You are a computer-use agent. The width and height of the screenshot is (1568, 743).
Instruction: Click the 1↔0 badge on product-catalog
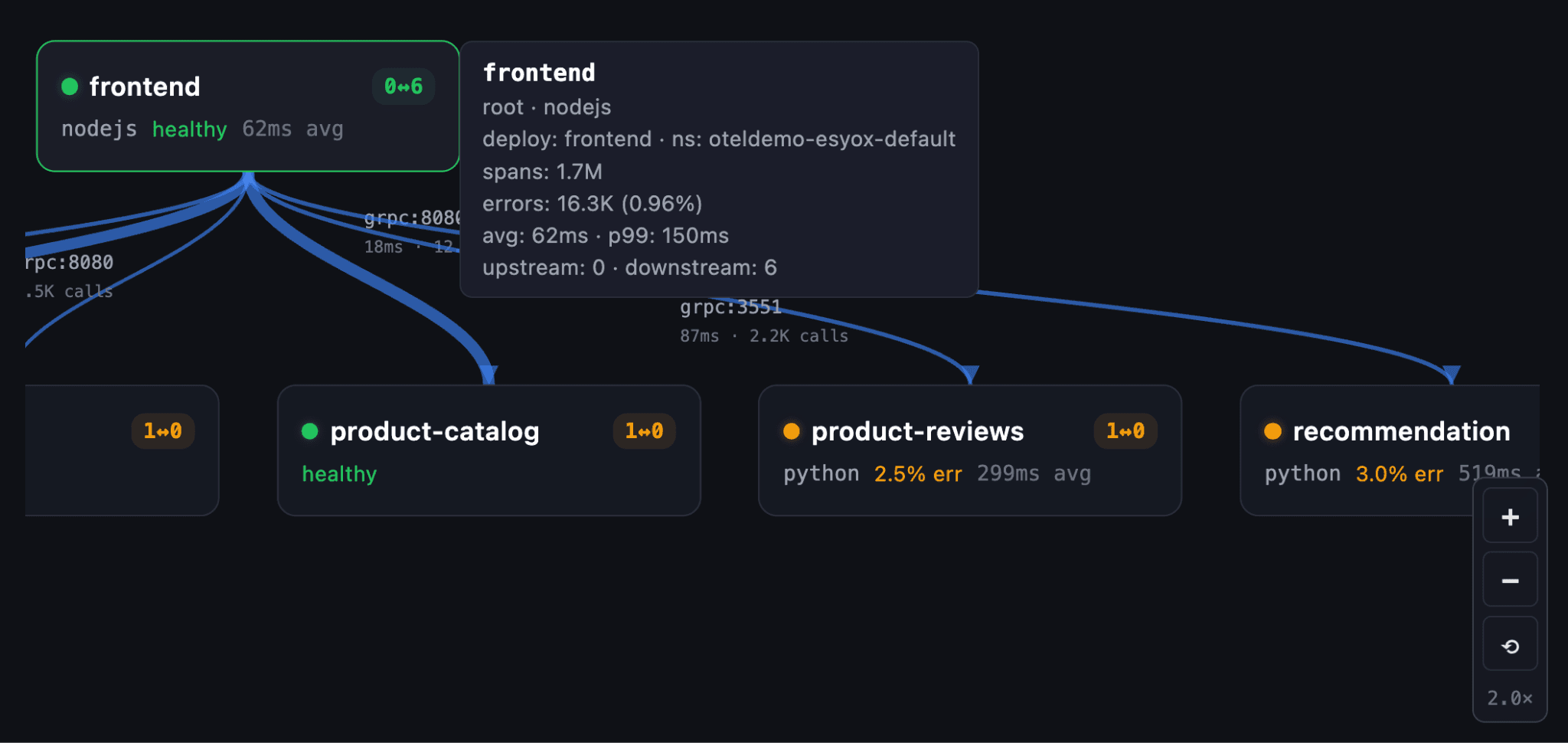644,431
